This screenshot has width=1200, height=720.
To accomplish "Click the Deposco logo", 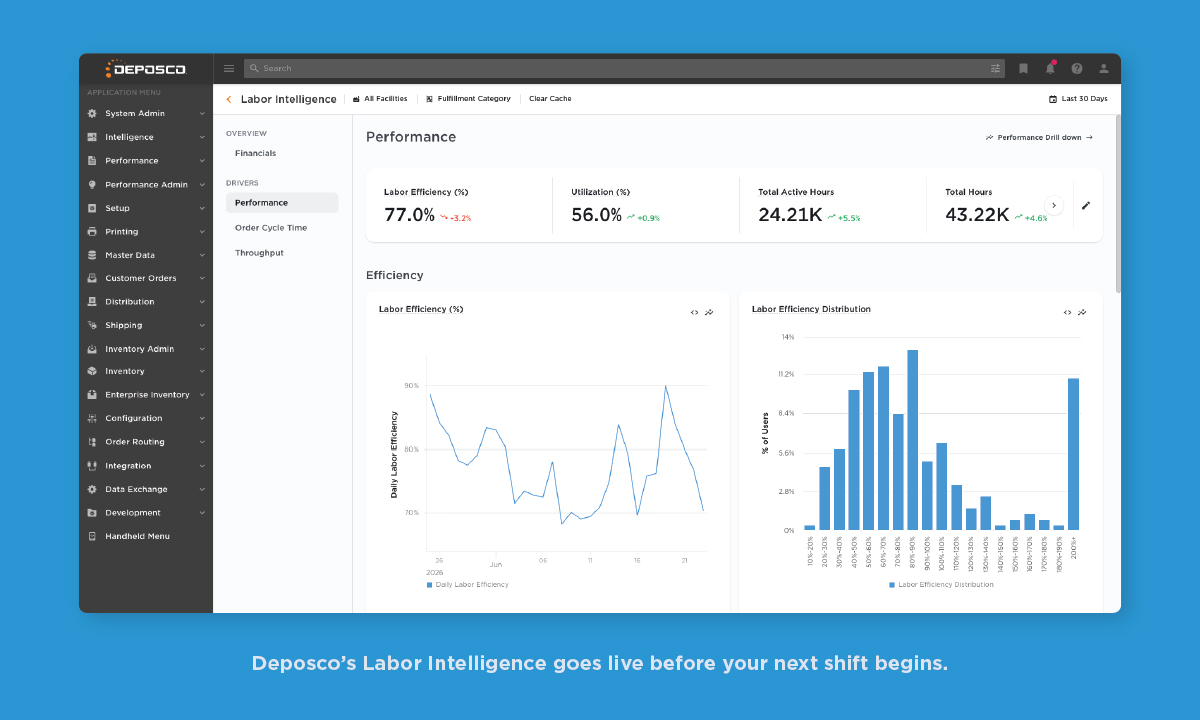I will coord(145,69).
